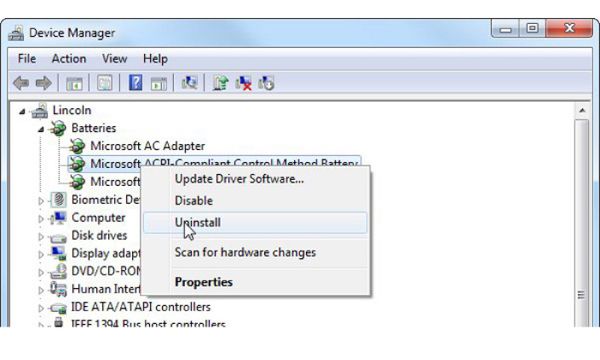
Task: Click the scrollbar up arrow
Action: 582,111
